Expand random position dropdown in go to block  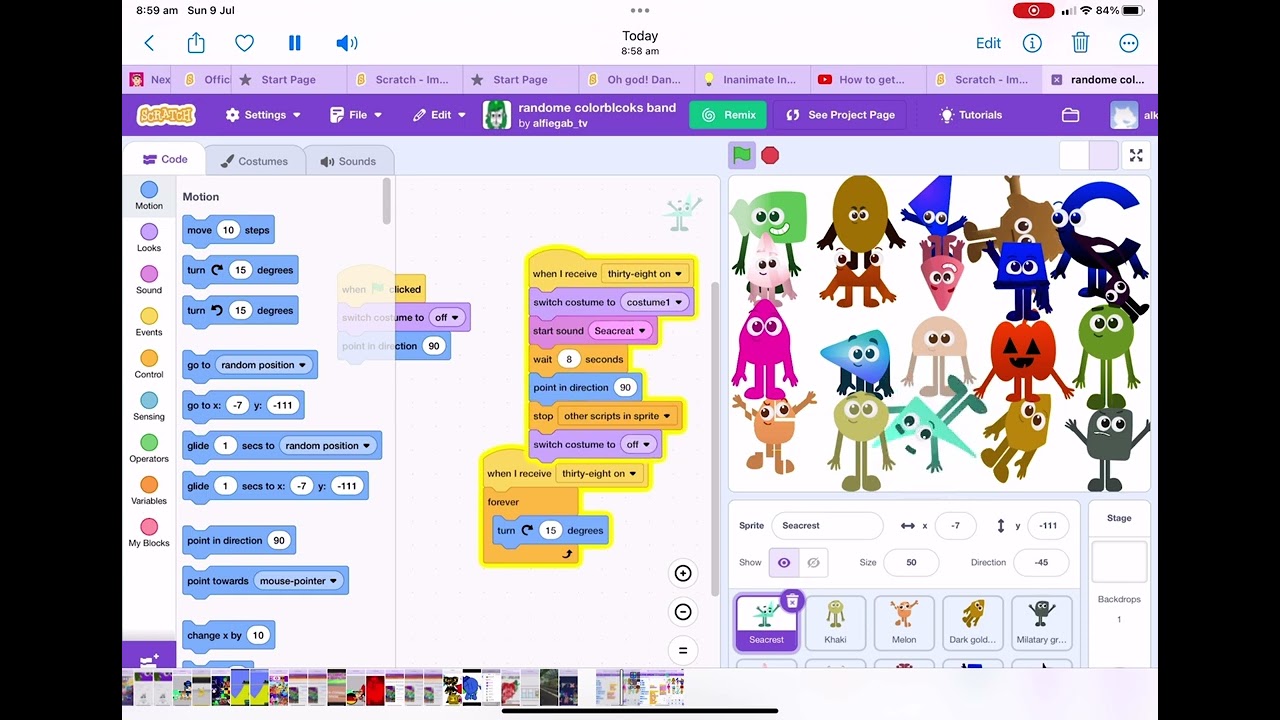264,365
